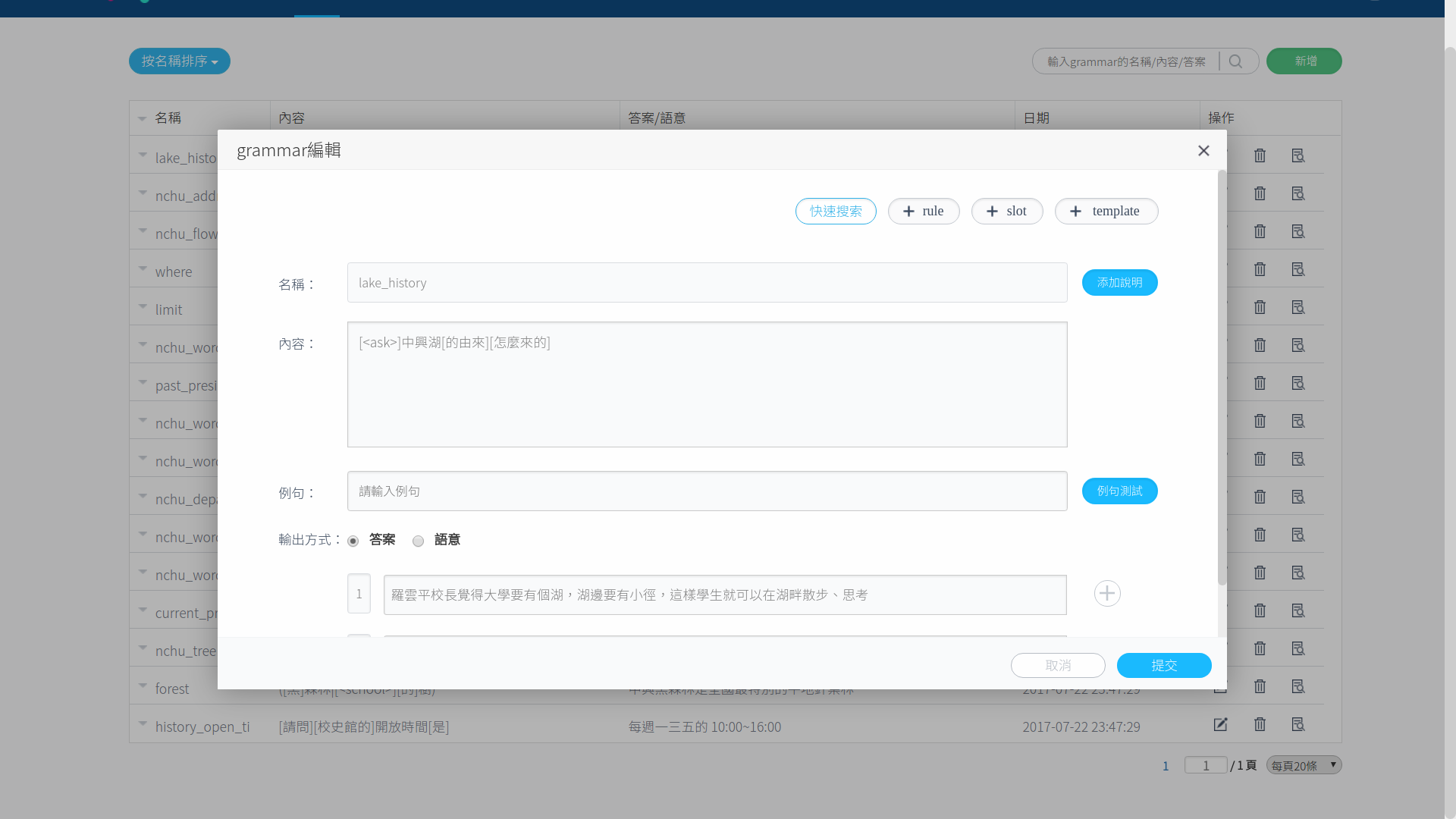Click circular plus icon to add answer

(x=1107, y=593)
